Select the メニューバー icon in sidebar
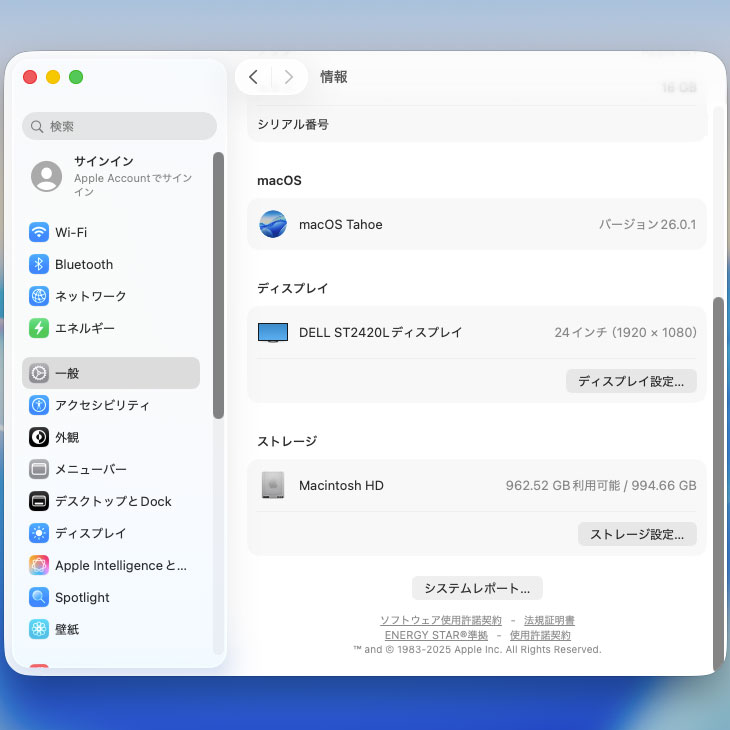730x730 pixels. 39,469
